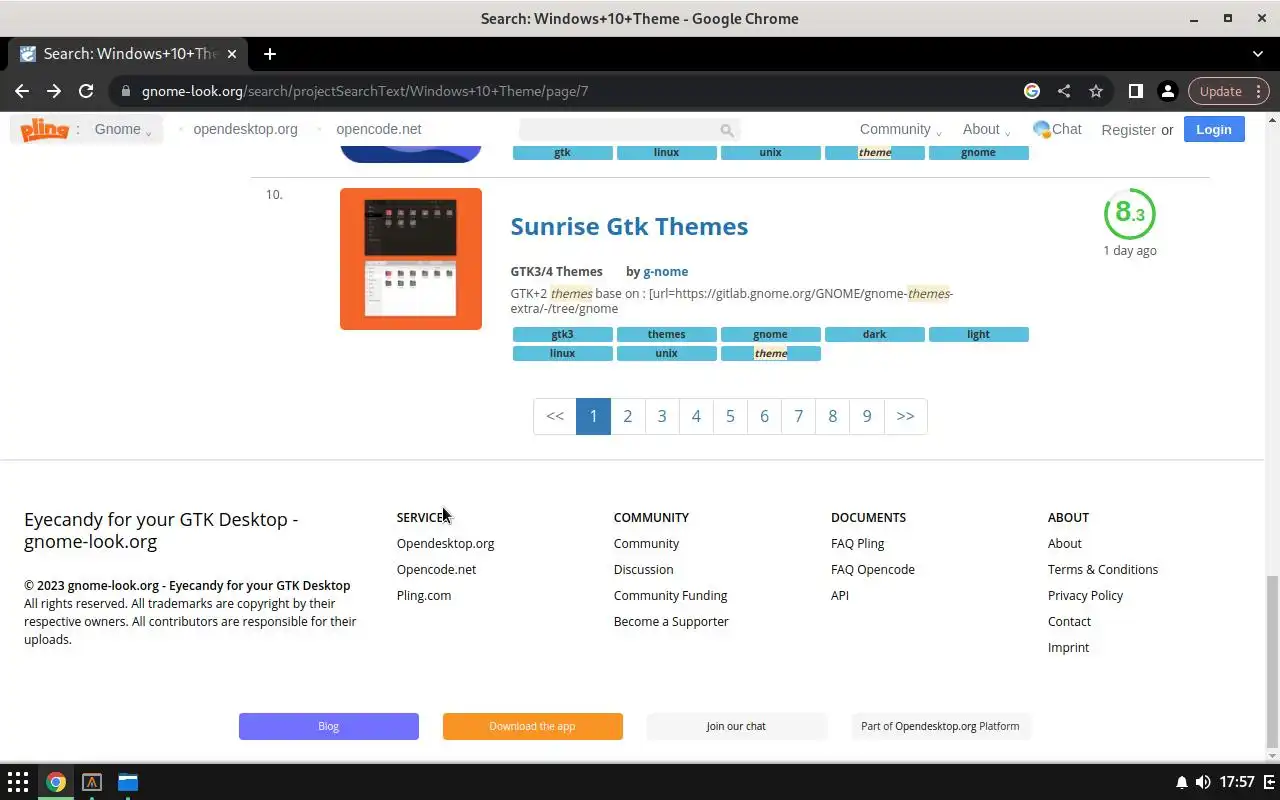This screenshot has width=1280, height=800.
Task: Click the next pages >> button
Action: [905, 416]
